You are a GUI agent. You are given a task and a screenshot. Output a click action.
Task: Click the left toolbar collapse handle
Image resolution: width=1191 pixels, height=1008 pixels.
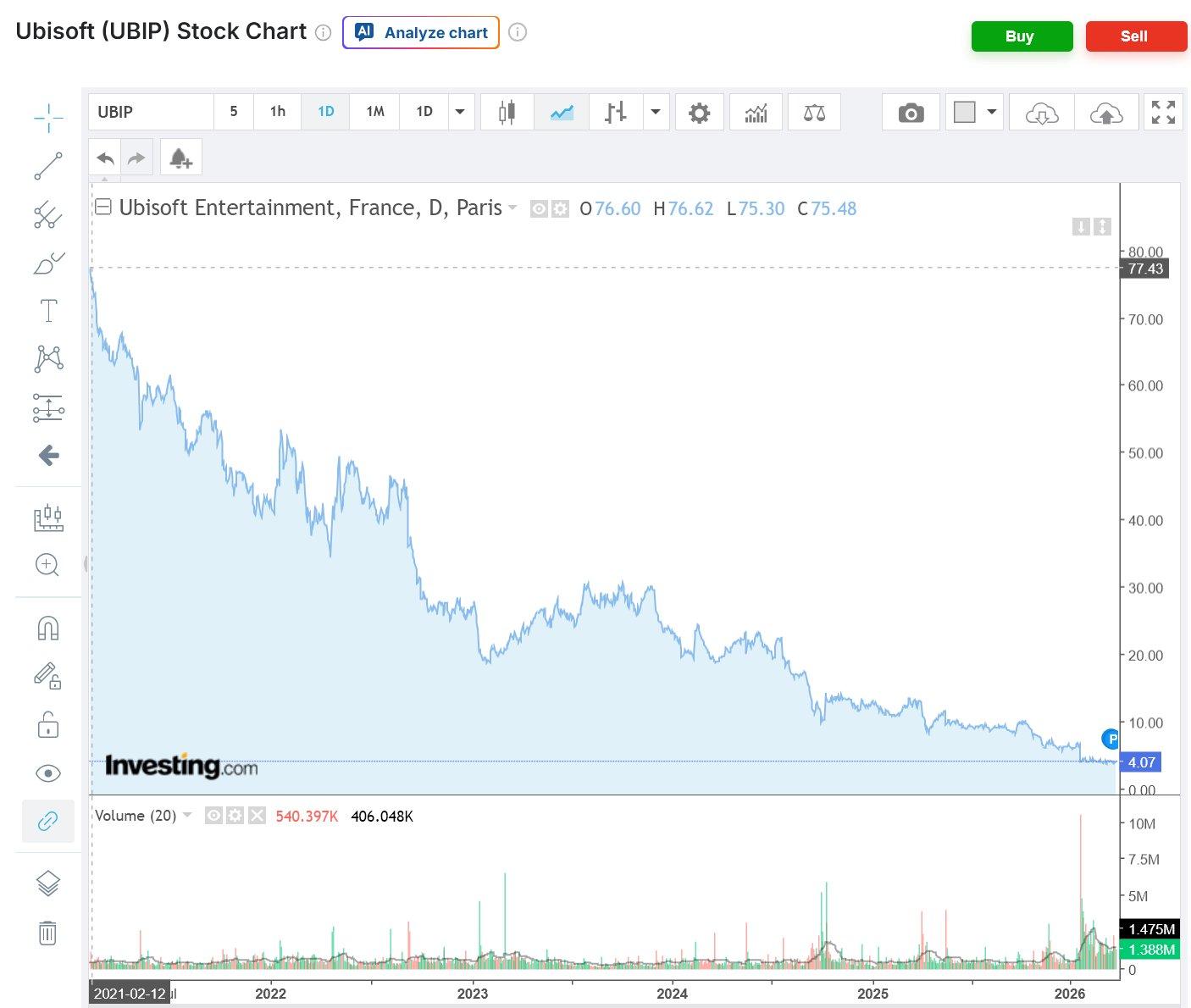pos(86,564)
